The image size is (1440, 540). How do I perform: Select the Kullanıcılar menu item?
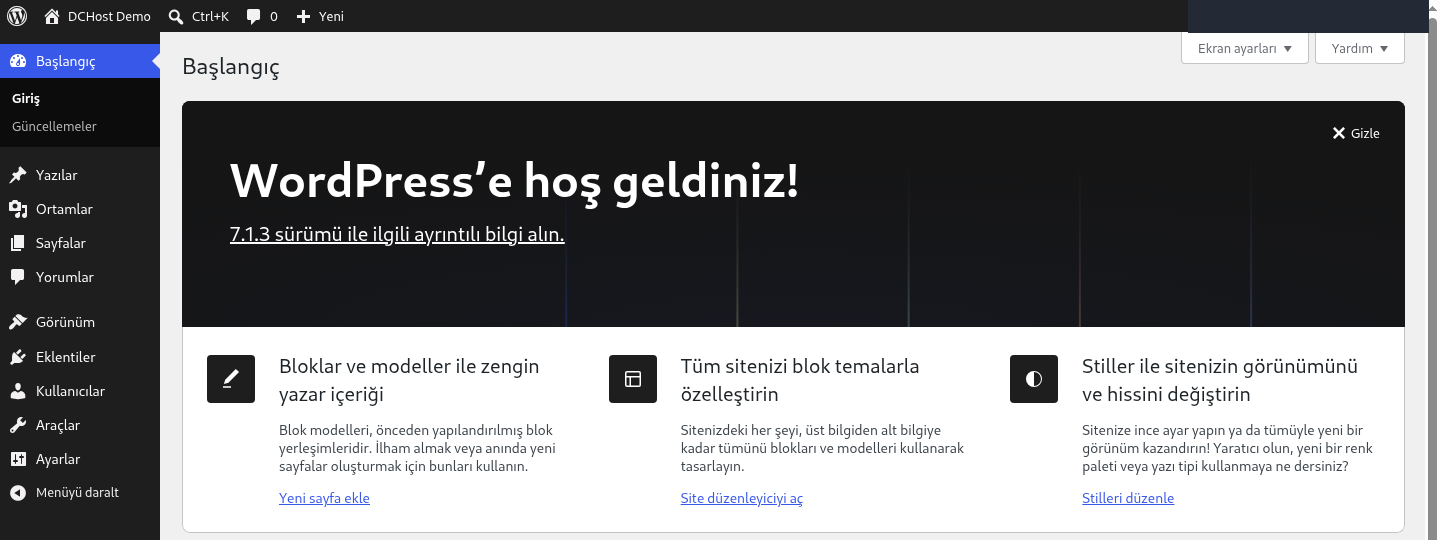(80, 391)
